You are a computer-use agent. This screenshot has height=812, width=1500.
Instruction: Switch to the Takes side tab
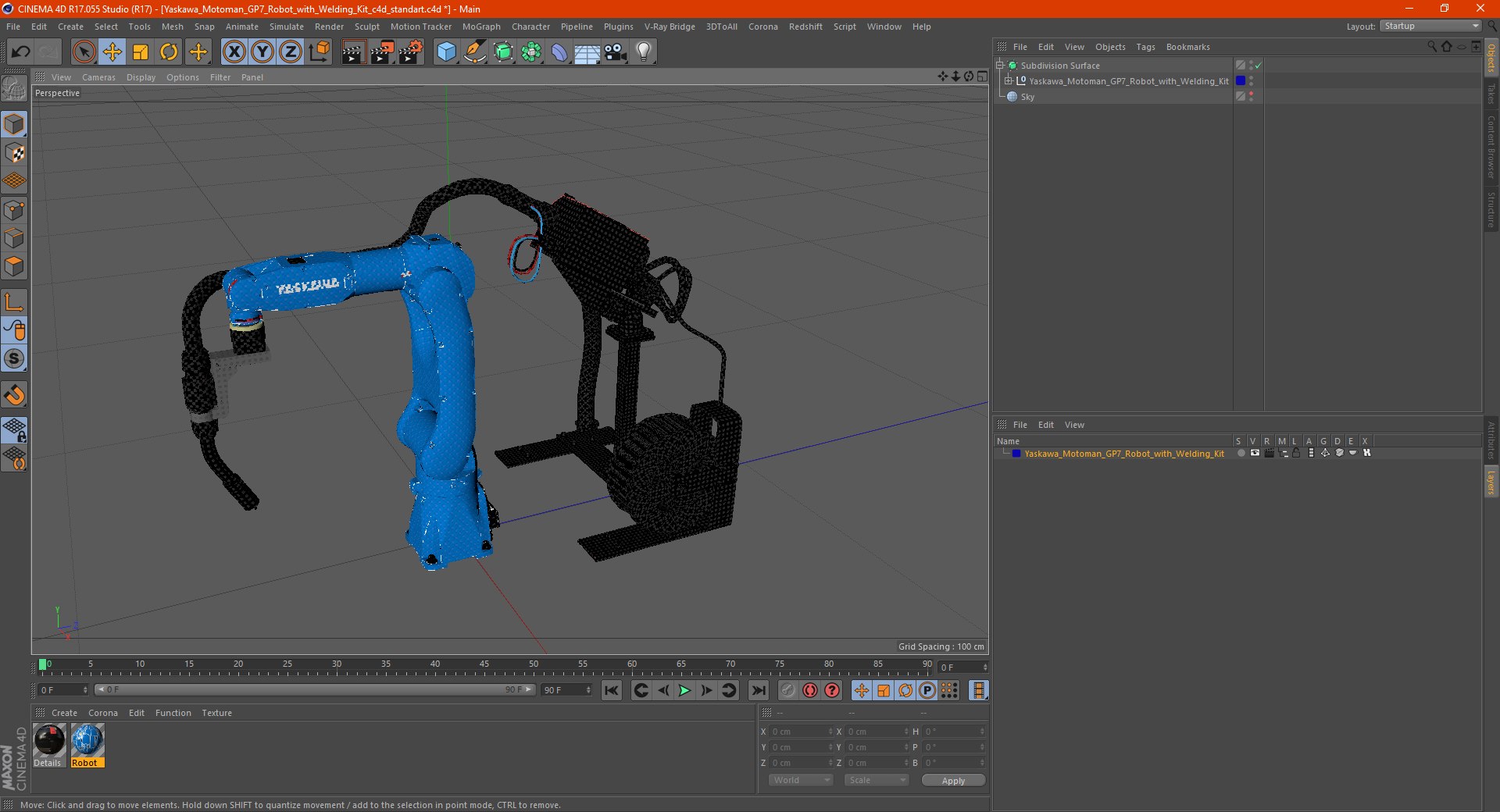[1491, 94]
